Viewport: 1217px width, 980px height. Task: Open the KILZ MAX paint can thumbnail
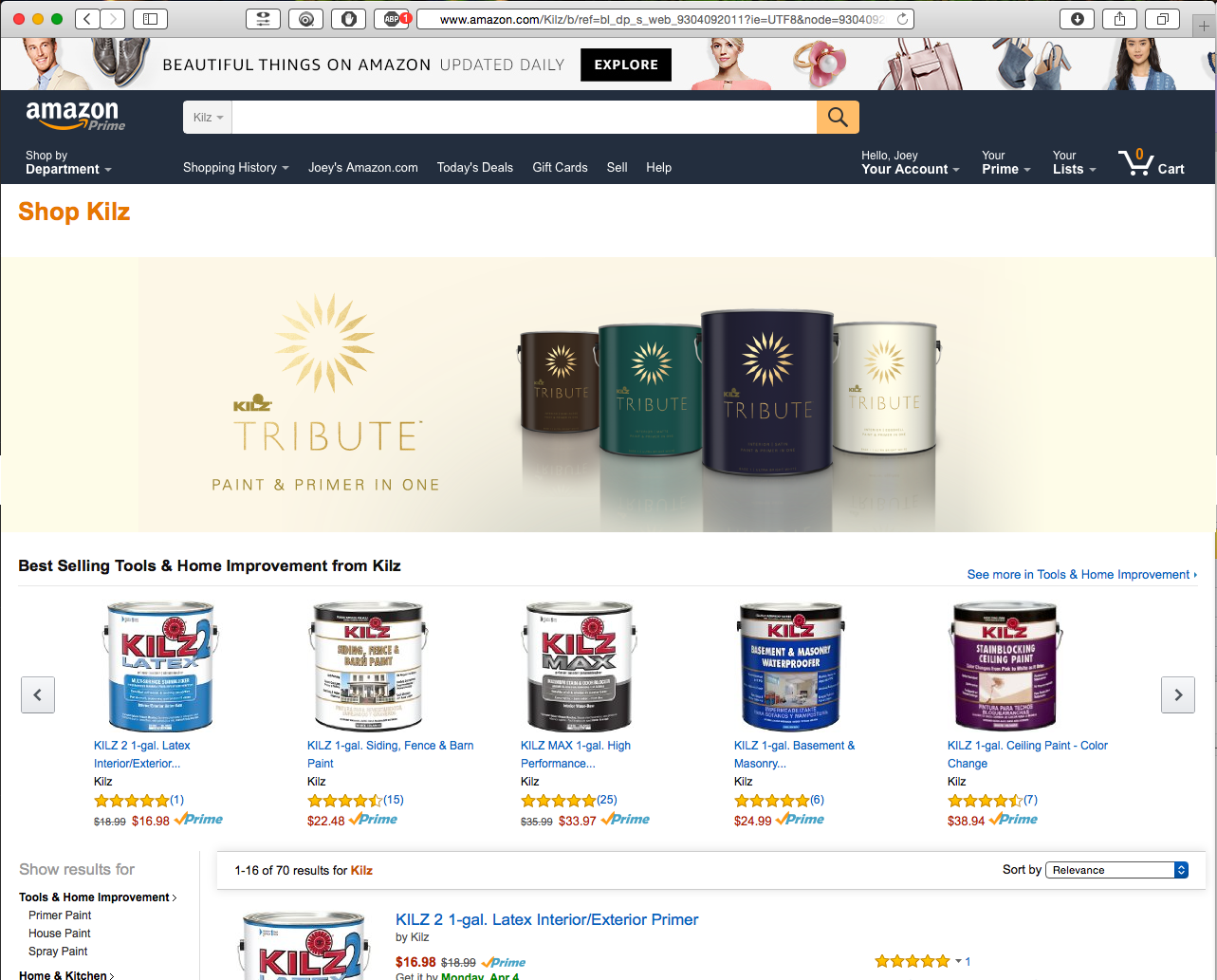click(578, 666)
